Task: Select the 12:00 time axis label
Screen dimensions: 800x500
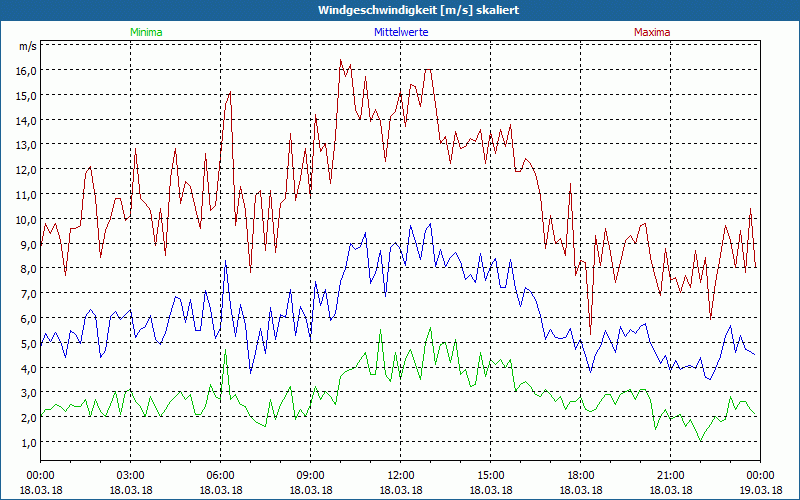Action: (x=401, y=475)
